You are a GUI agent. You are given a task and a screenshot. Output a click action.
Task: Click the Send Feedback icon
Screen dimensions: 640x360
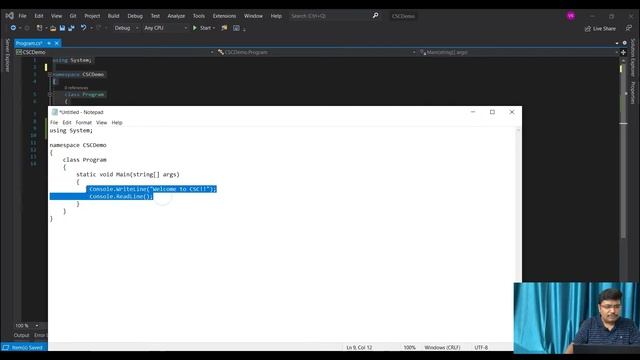point(629,28)
